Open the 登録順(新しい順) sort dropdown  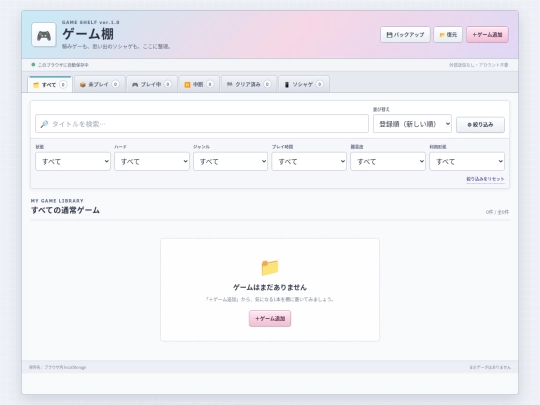click(412, 124)
